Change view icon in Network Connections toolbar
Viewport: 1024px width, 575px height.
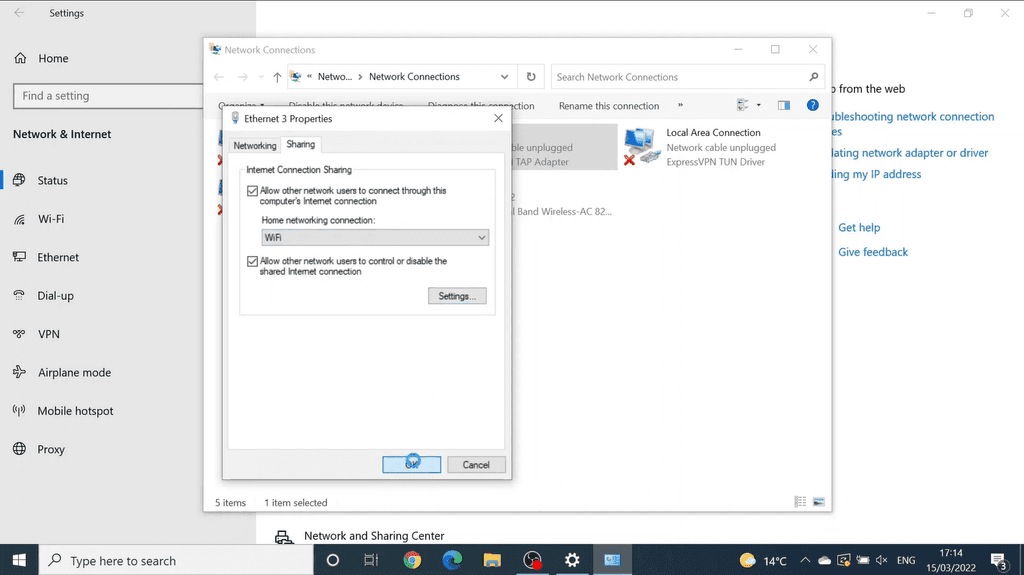point(743,105)
